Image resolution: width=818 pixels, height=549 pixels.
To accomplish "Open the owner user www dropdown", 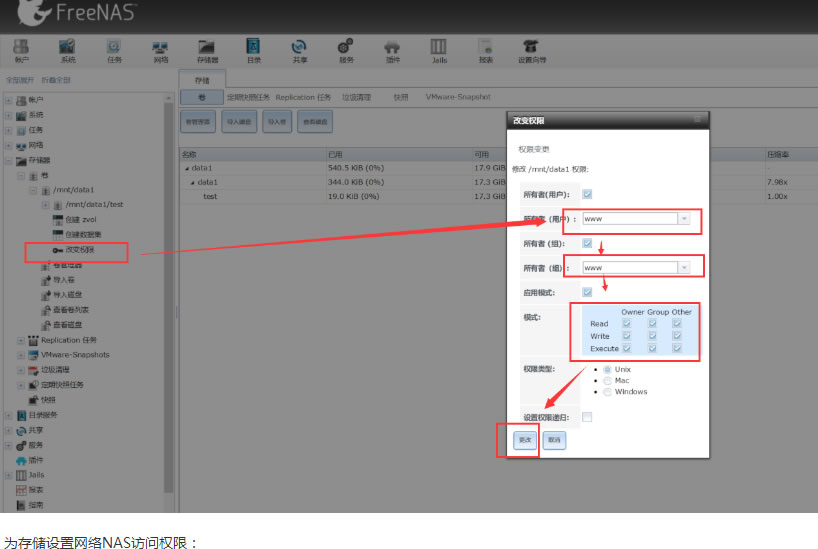I will pos(684,218).
